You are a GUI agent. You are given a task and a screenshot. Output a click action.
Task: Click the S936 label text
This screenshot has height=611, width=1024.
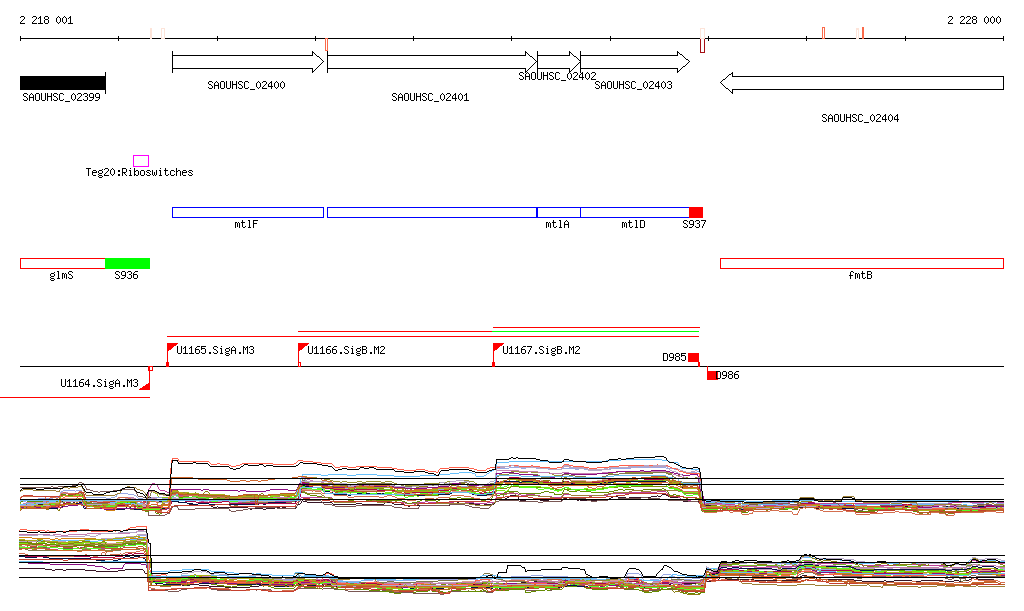click(x=127, y=275)
